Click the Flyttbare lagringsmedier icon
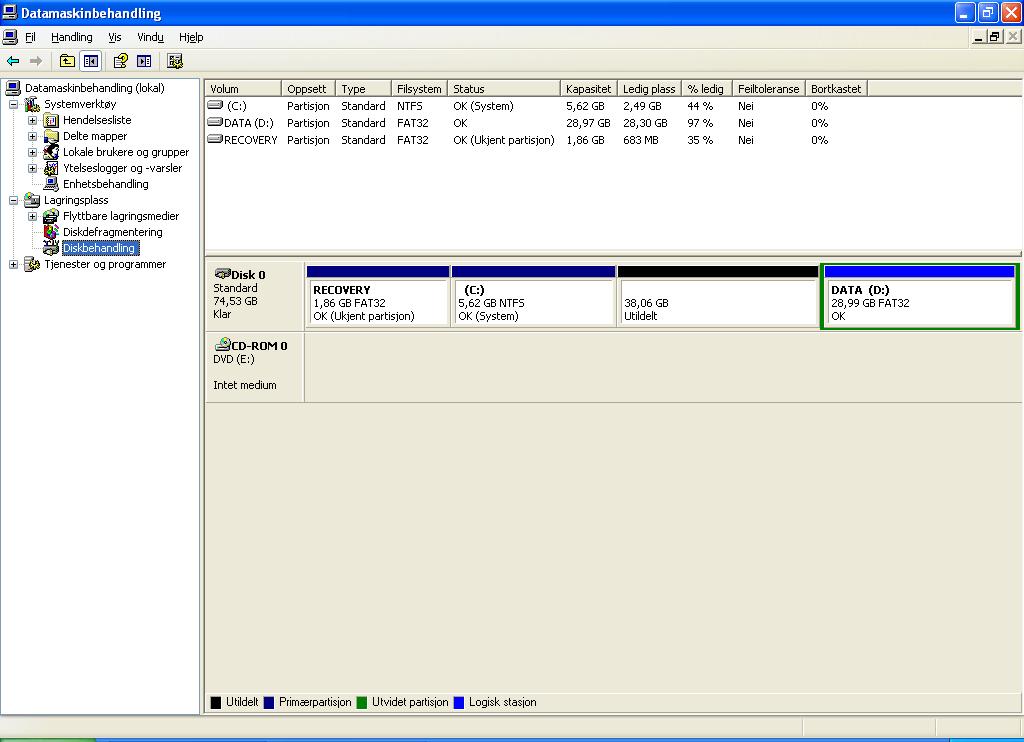 pos(51,216)
